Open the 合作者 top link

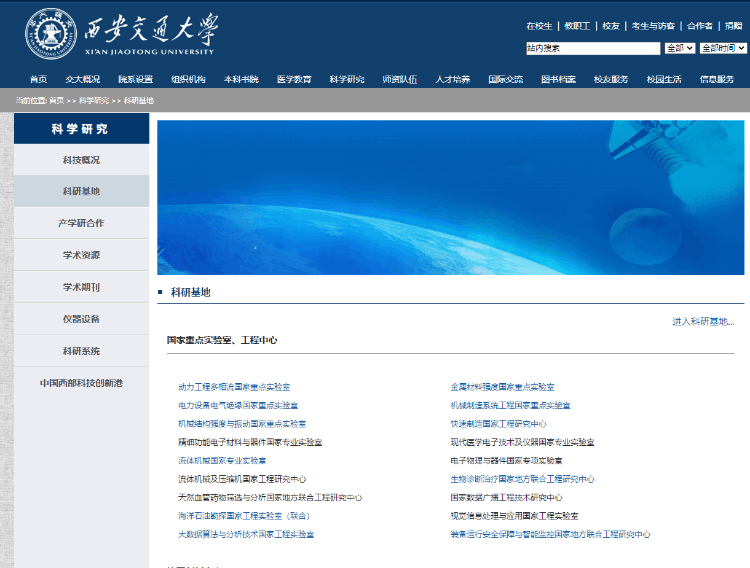coord(700,26)
